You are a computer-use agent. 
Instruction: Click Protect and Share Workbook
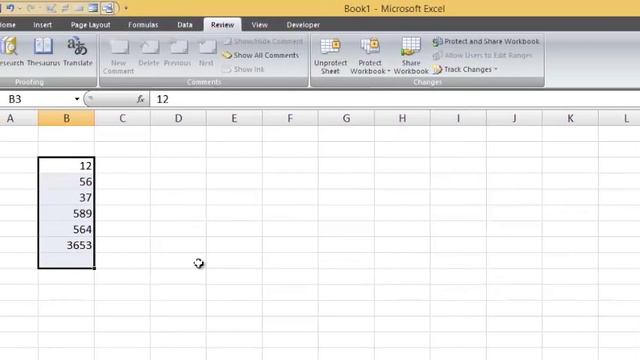(x=486, y=41)
